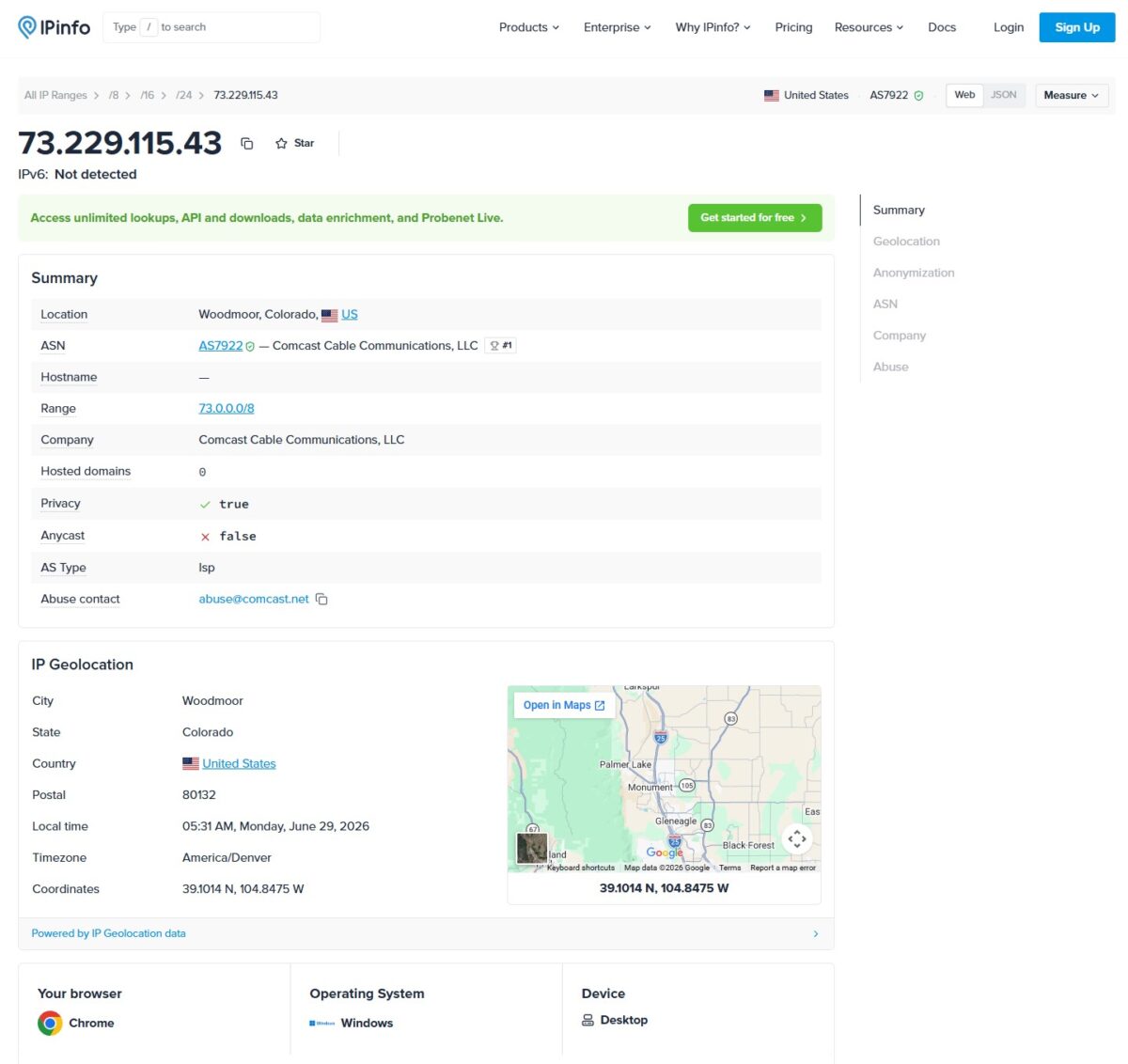Click the Desktop device icon

[587, 1021]
